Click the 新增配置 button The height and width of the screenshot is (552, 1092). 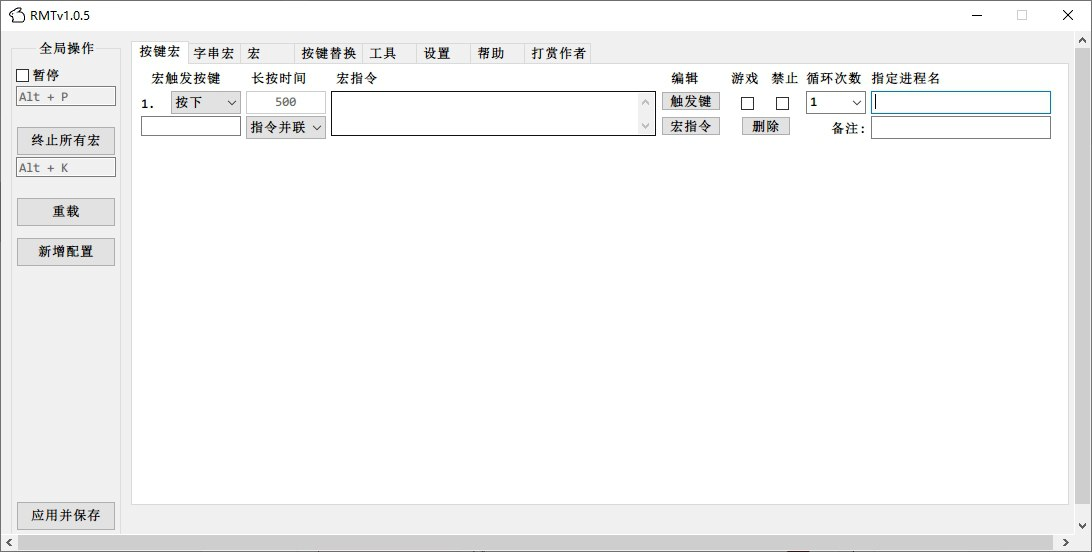coord(66,252)
